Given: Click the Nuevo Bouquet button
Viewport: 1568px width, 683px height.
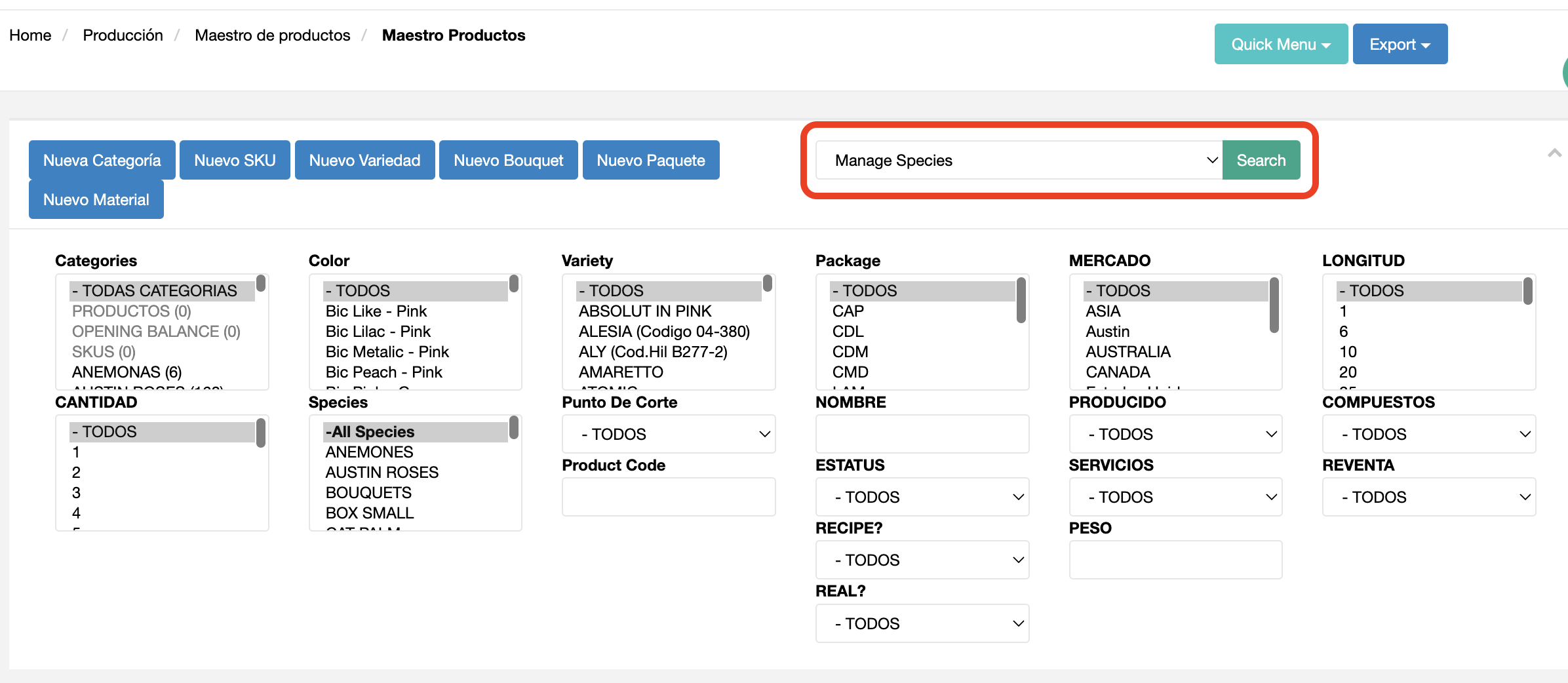Looking at the screenshot, I should pyautogui.click(x=508, y=160).
